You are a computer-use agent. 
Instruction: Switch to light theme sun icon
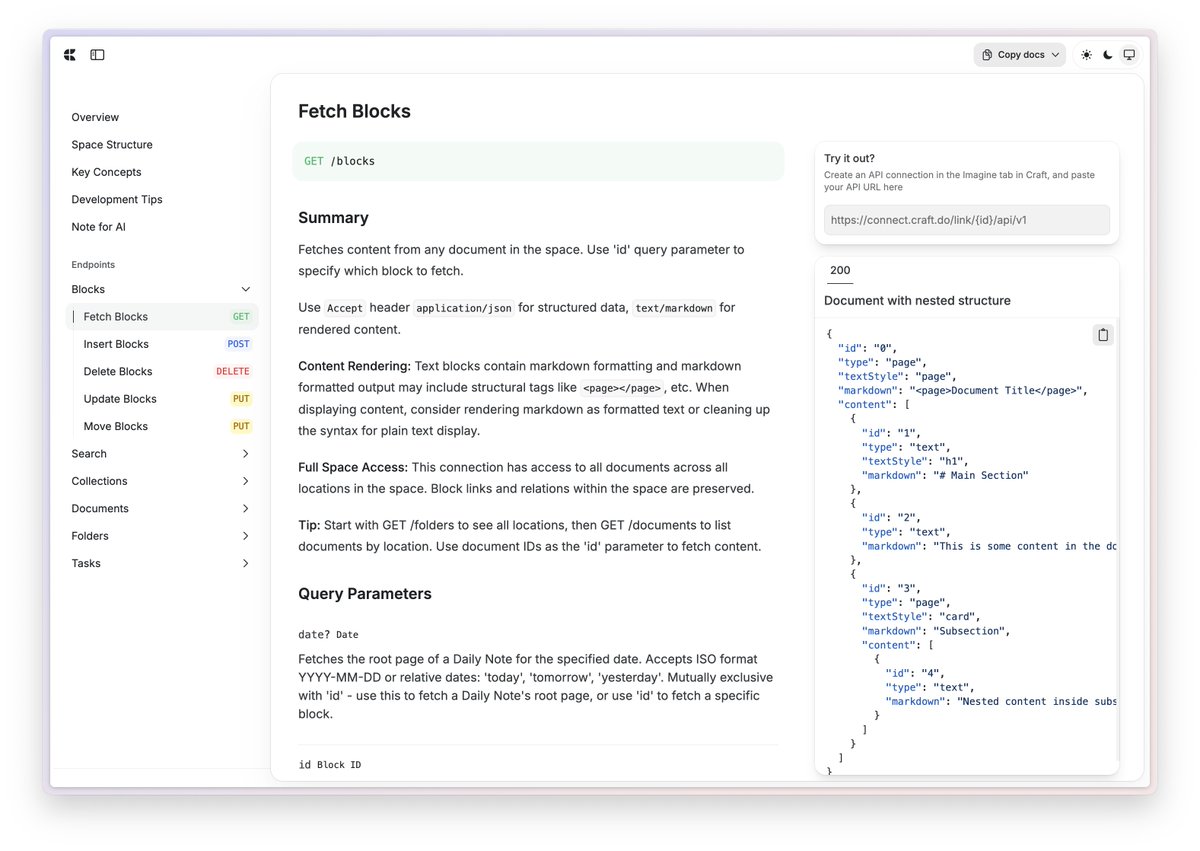click(x=1086, y=55)
